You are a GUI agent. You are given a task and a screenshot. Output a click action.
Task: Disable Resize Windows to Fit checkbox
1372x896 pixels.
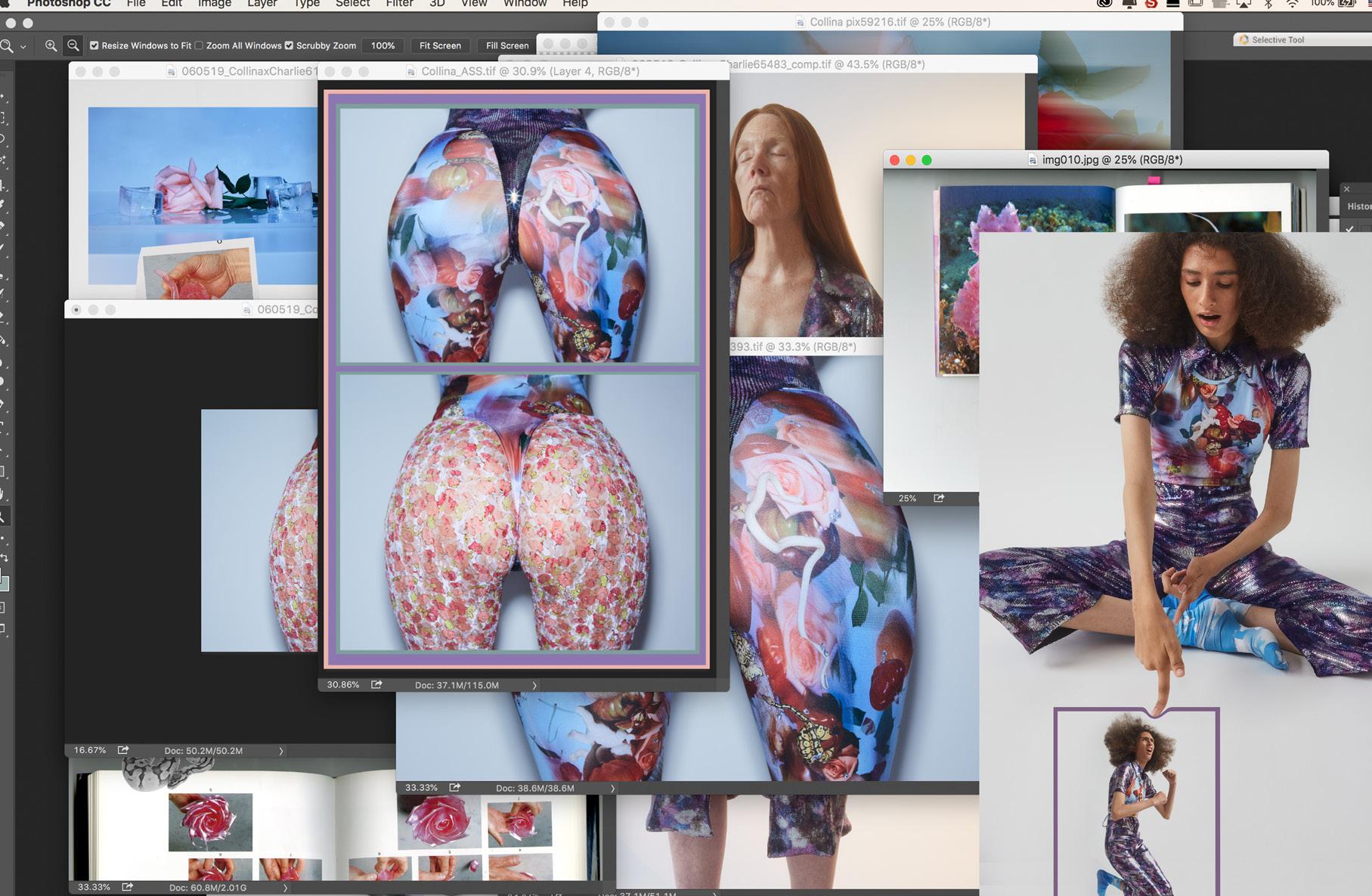tap(94, 45)
